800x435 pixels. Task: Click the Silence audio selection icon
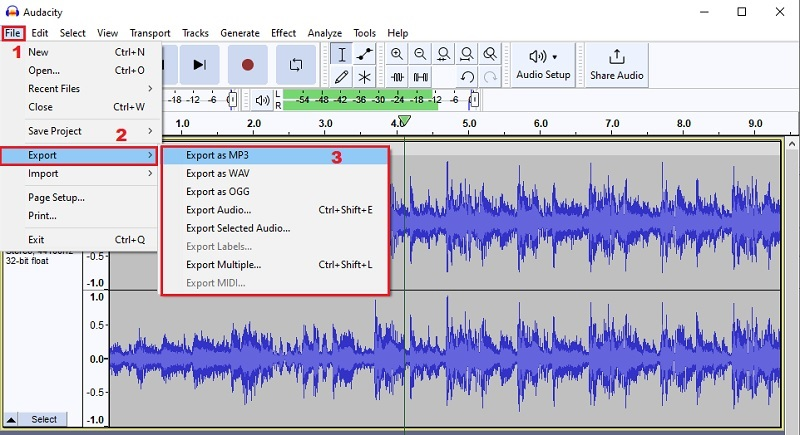[x=420, y=77]
